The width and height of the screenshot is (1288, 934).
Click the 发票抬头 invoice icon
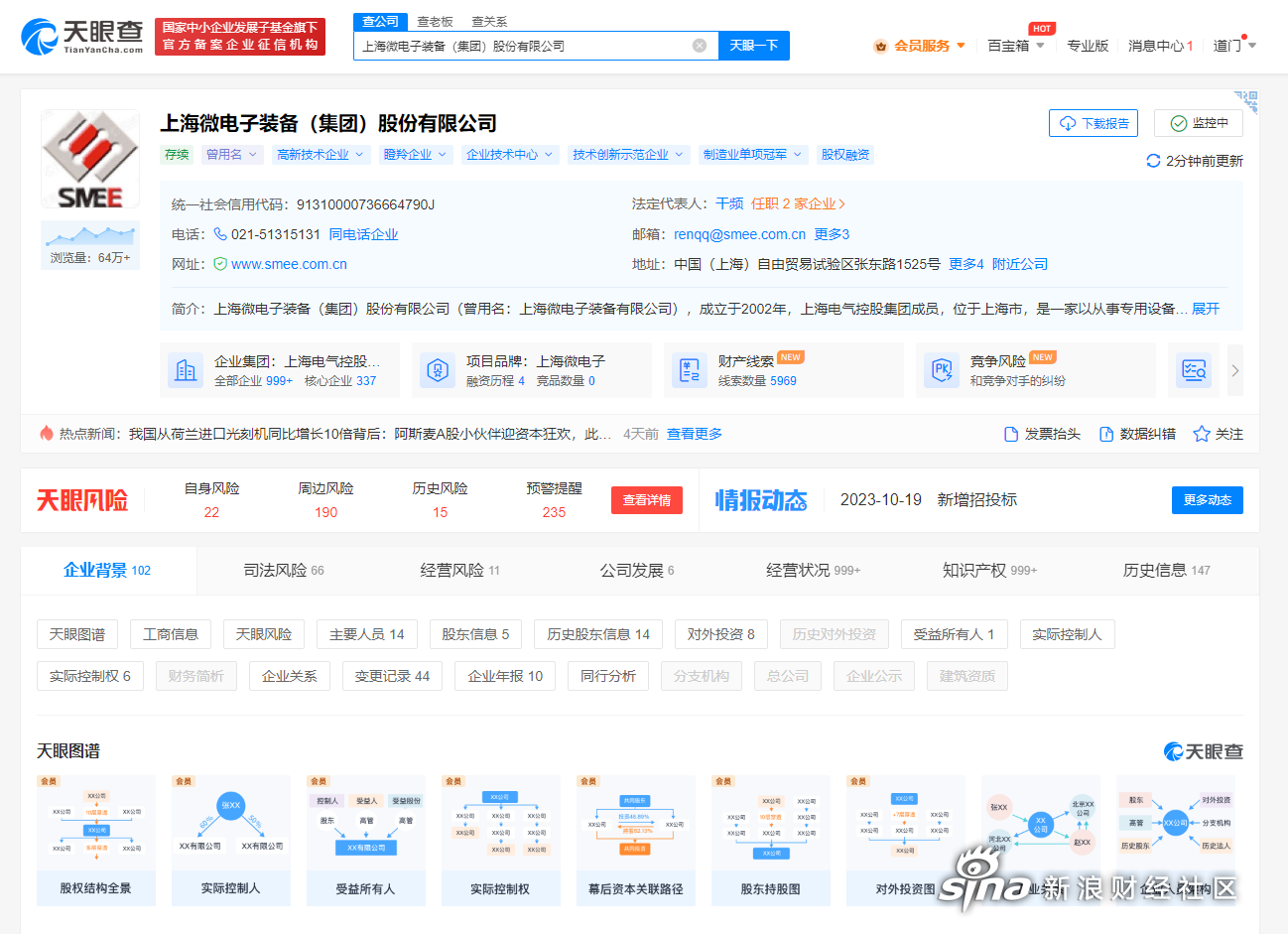pyautogui.click(x=1011, y=434)
